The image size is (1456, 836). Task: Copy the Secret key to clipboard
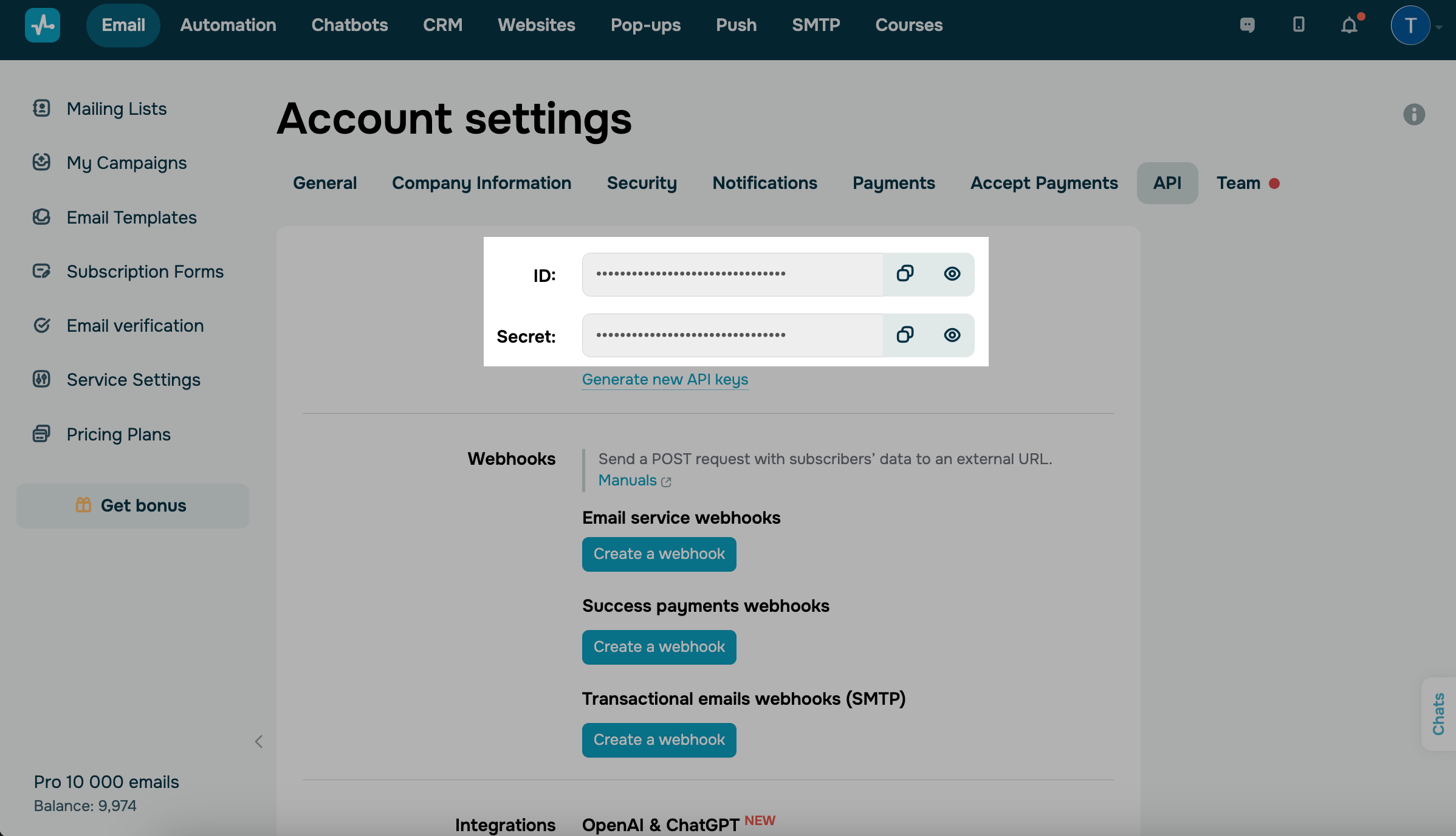coord(905,334)
